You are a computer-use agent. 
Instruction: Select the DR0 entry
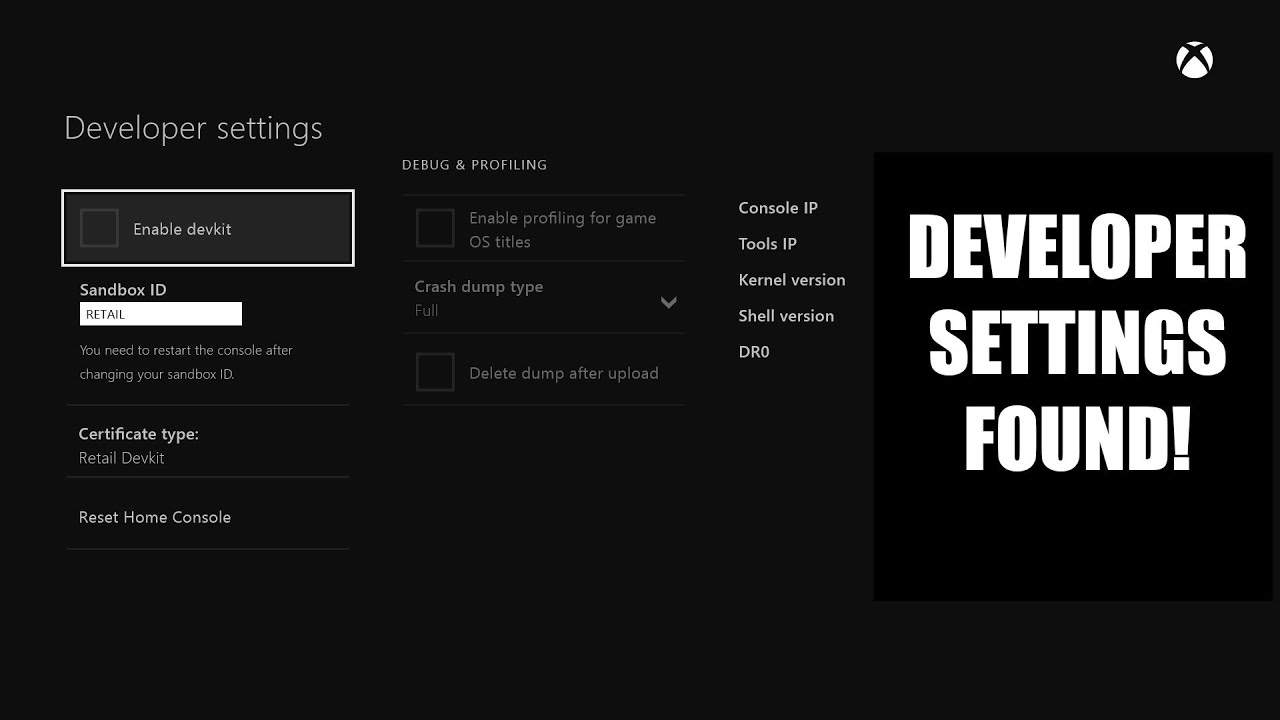coord(754,352)
